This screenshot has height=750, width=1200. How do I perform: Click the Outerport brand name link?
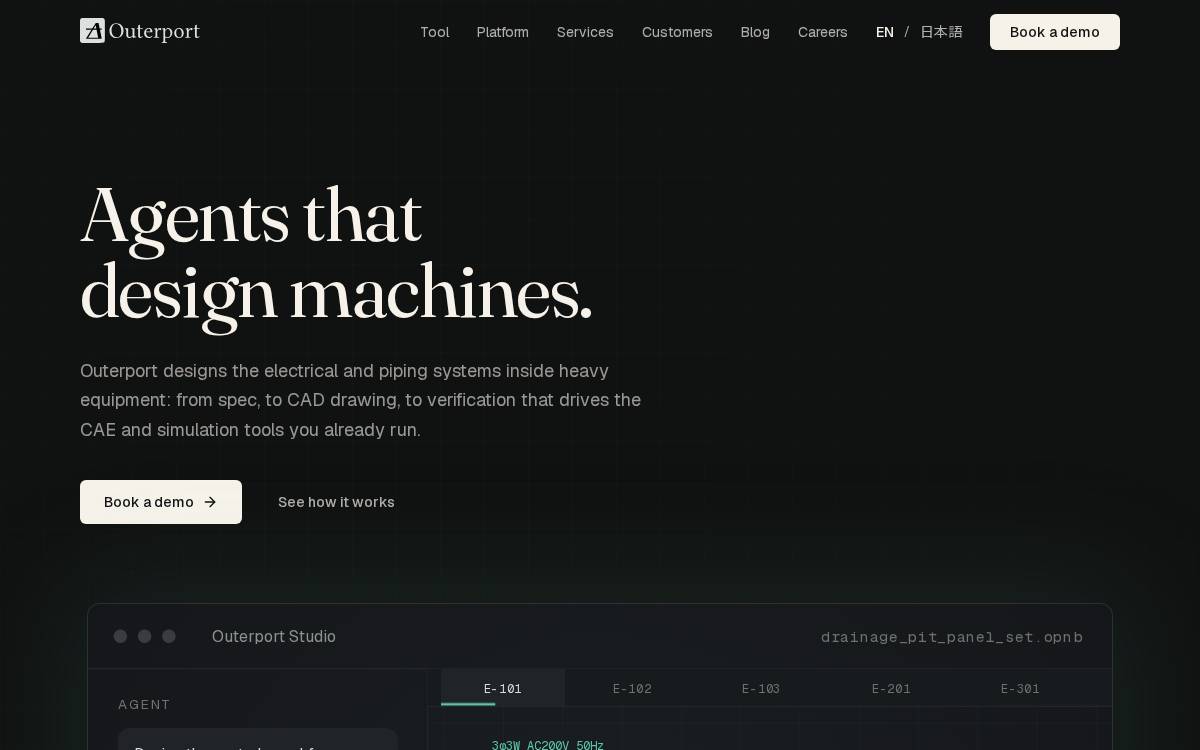154,31
